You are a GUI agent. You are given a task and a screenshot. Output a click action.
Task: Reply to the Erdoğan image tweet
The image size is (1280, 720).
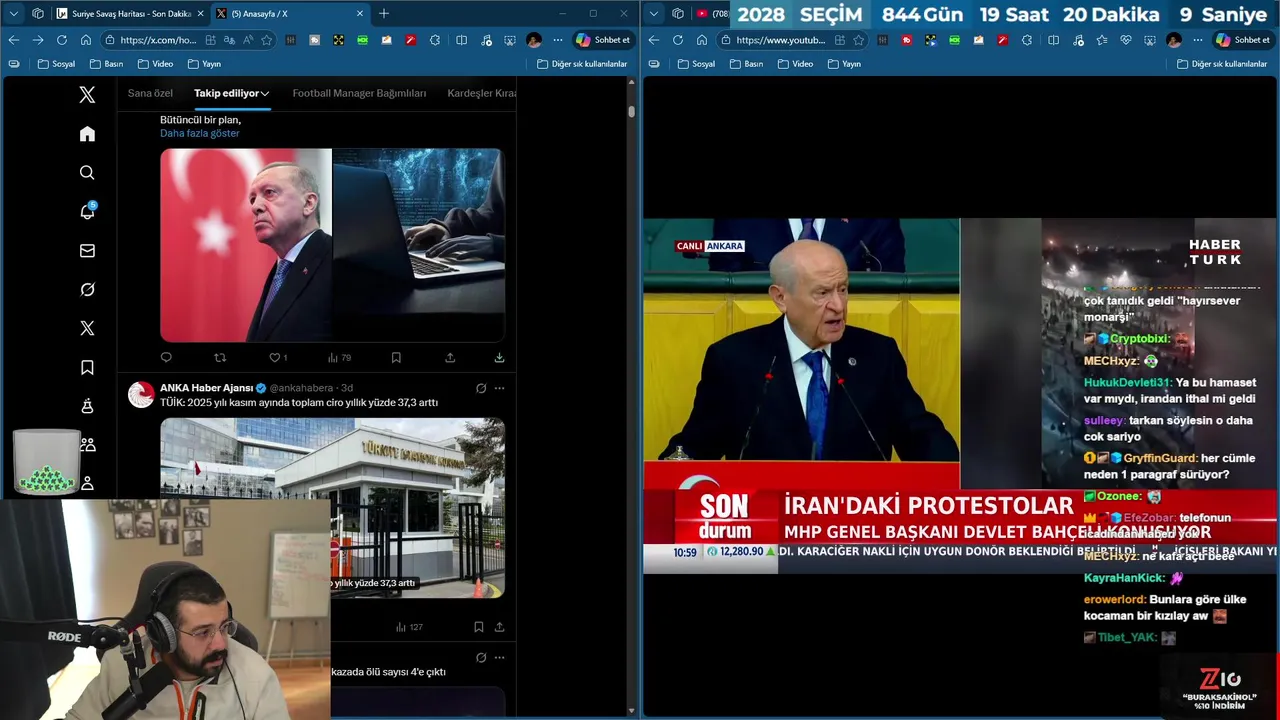point(166,357)
